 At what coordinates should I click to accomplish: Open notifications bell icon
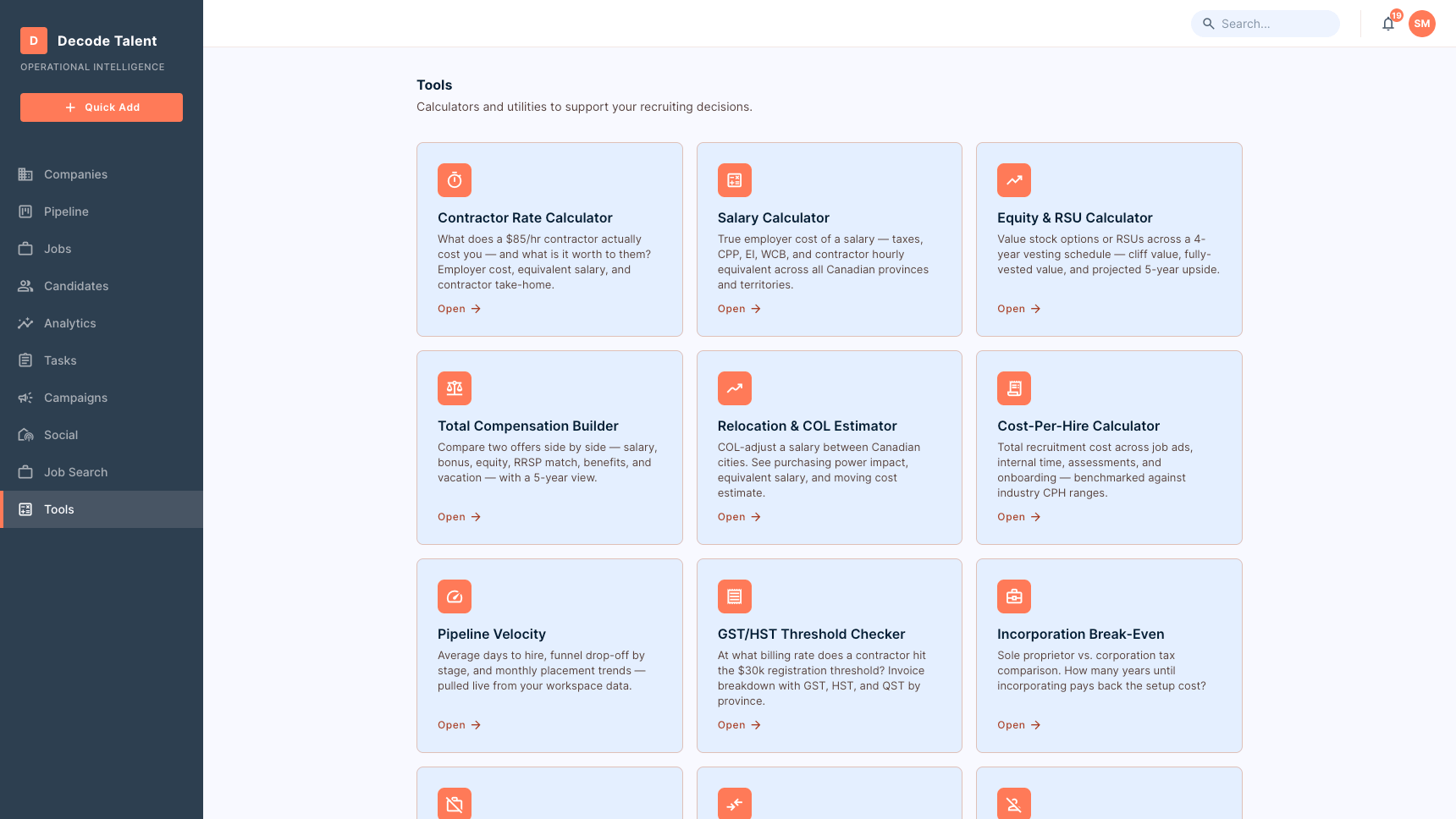click(x=1388, y=24)
